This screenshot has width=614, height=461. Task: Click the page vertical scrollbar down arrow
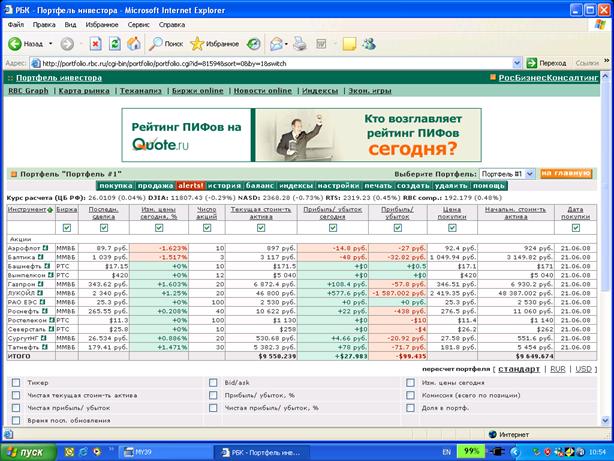click(605, 421)
